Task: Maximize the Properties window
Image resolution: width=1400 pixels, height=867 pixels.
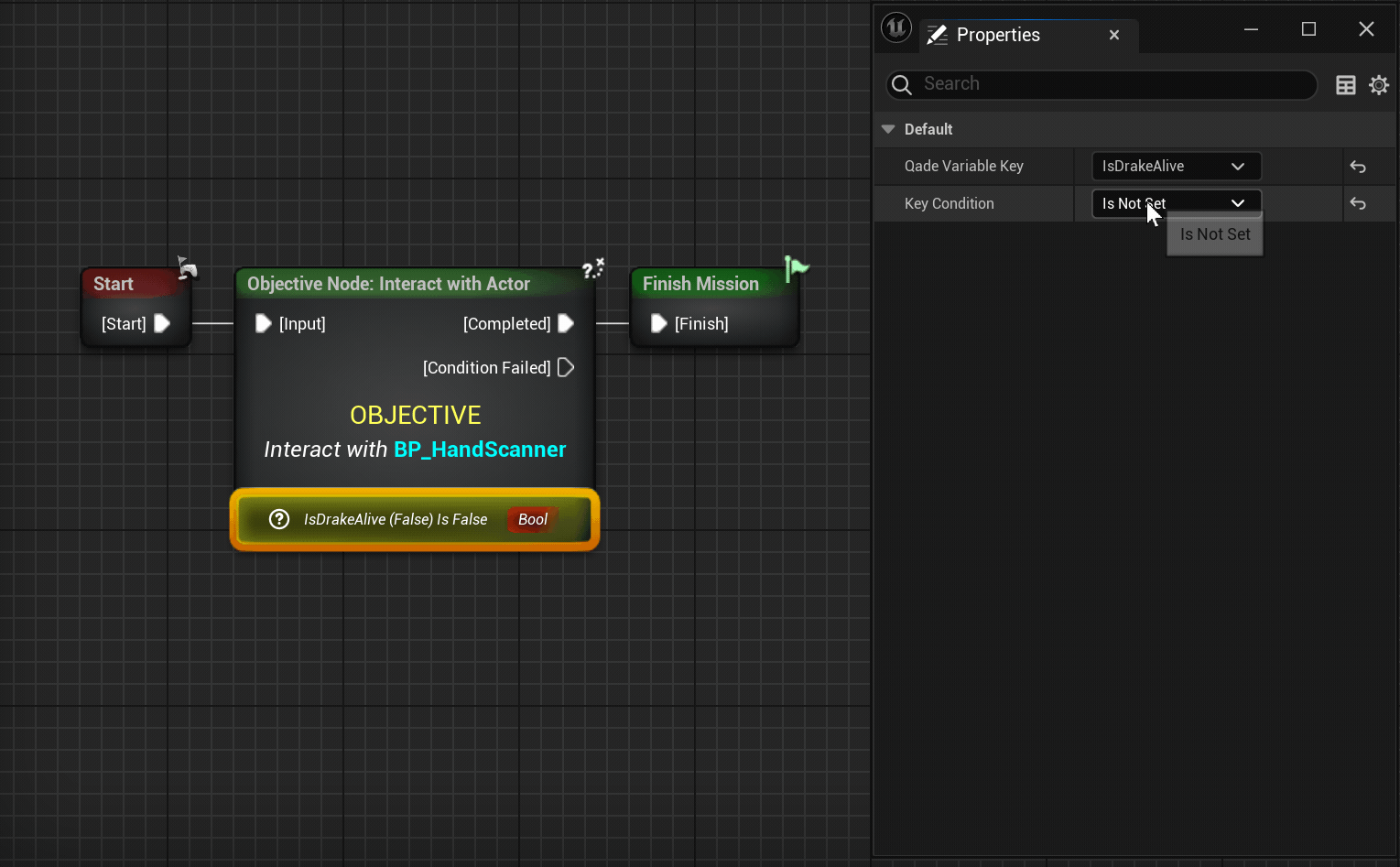Action: (1308, 29)
